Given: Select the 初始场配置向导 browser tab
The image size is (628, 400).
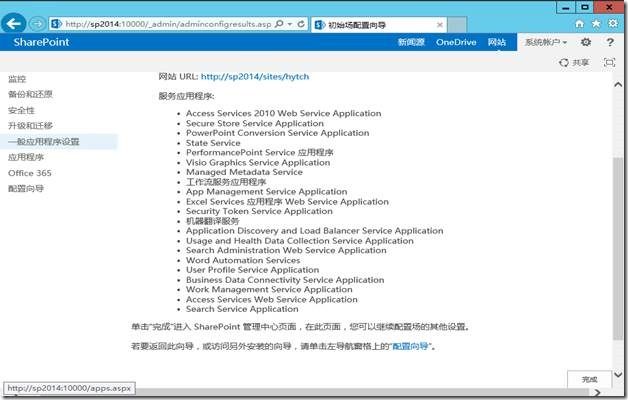Looking at the screenshot, I should [x=378, y=25].
